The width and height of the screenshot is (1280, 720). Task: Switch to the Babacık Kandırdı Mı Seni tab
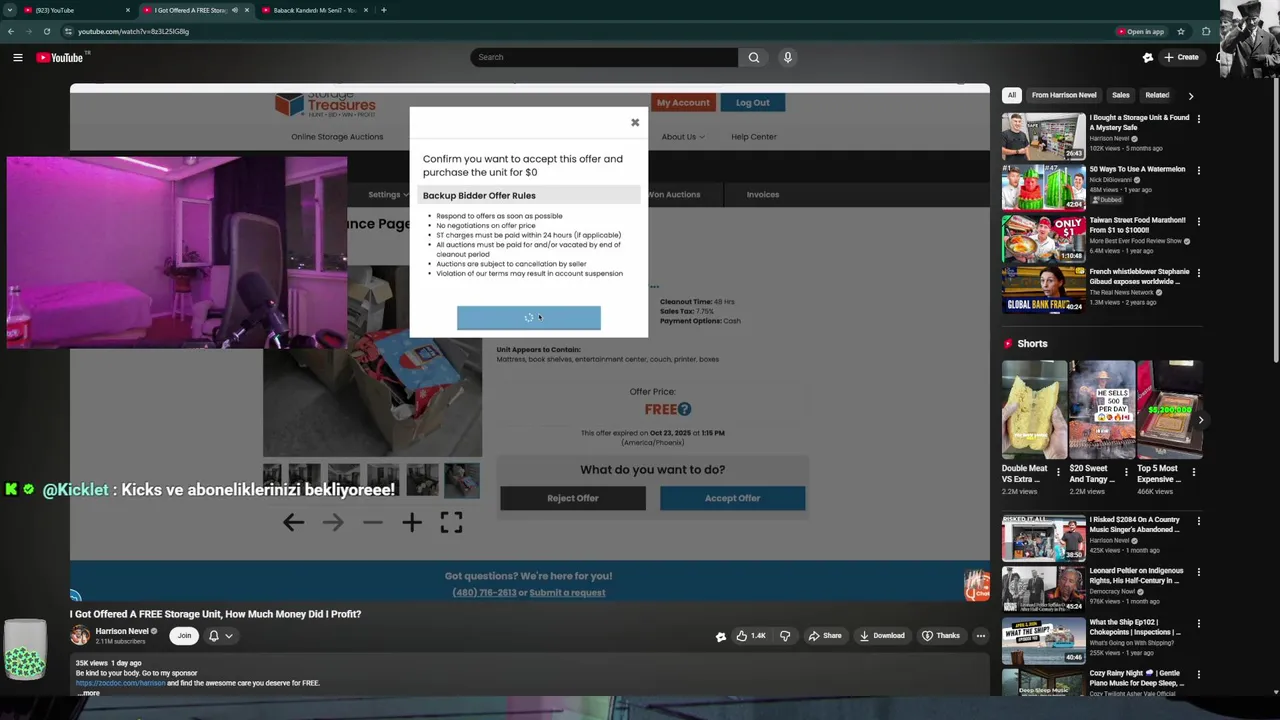point(314,10)
